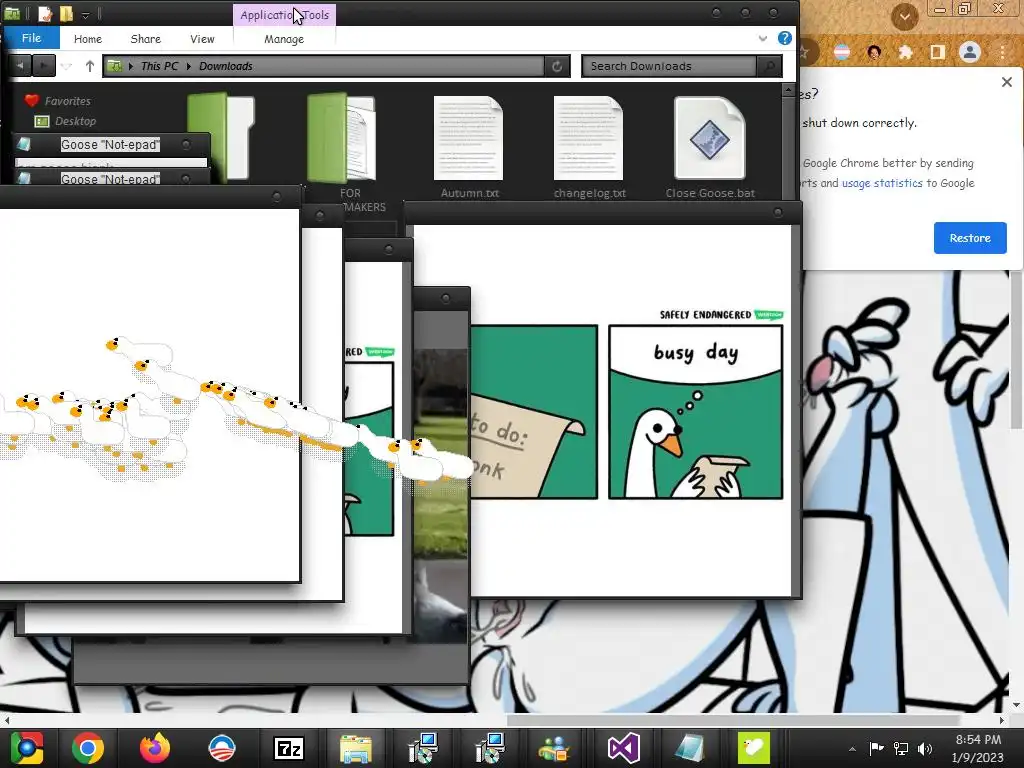The height and width of the screenshot is (768, 1024).
Task: Open the notepad taskbar icon
Action: coord(688,748)
